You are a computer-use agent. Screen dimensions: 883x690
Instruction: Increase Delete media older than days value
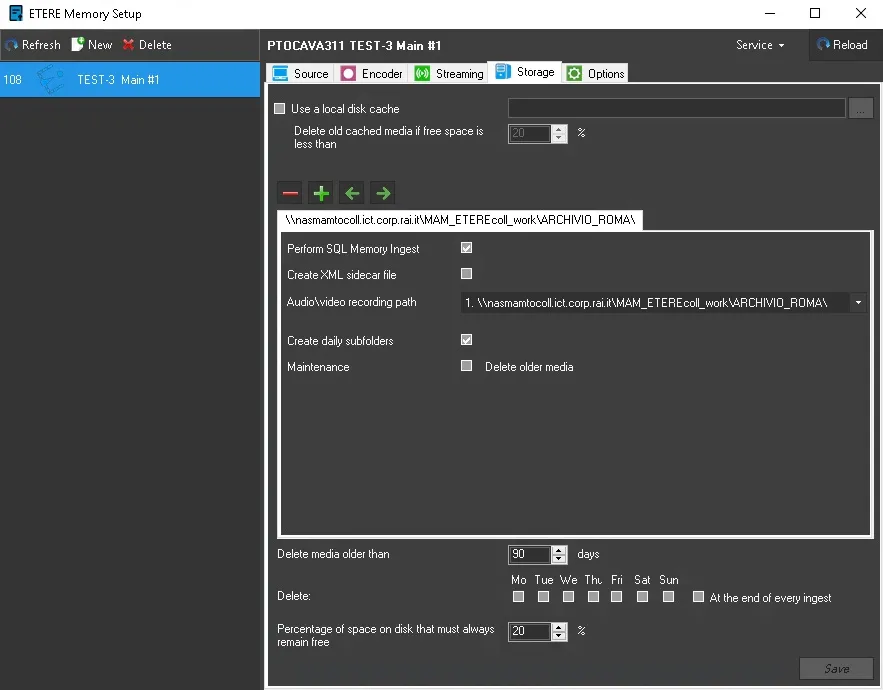click(559, 550)
